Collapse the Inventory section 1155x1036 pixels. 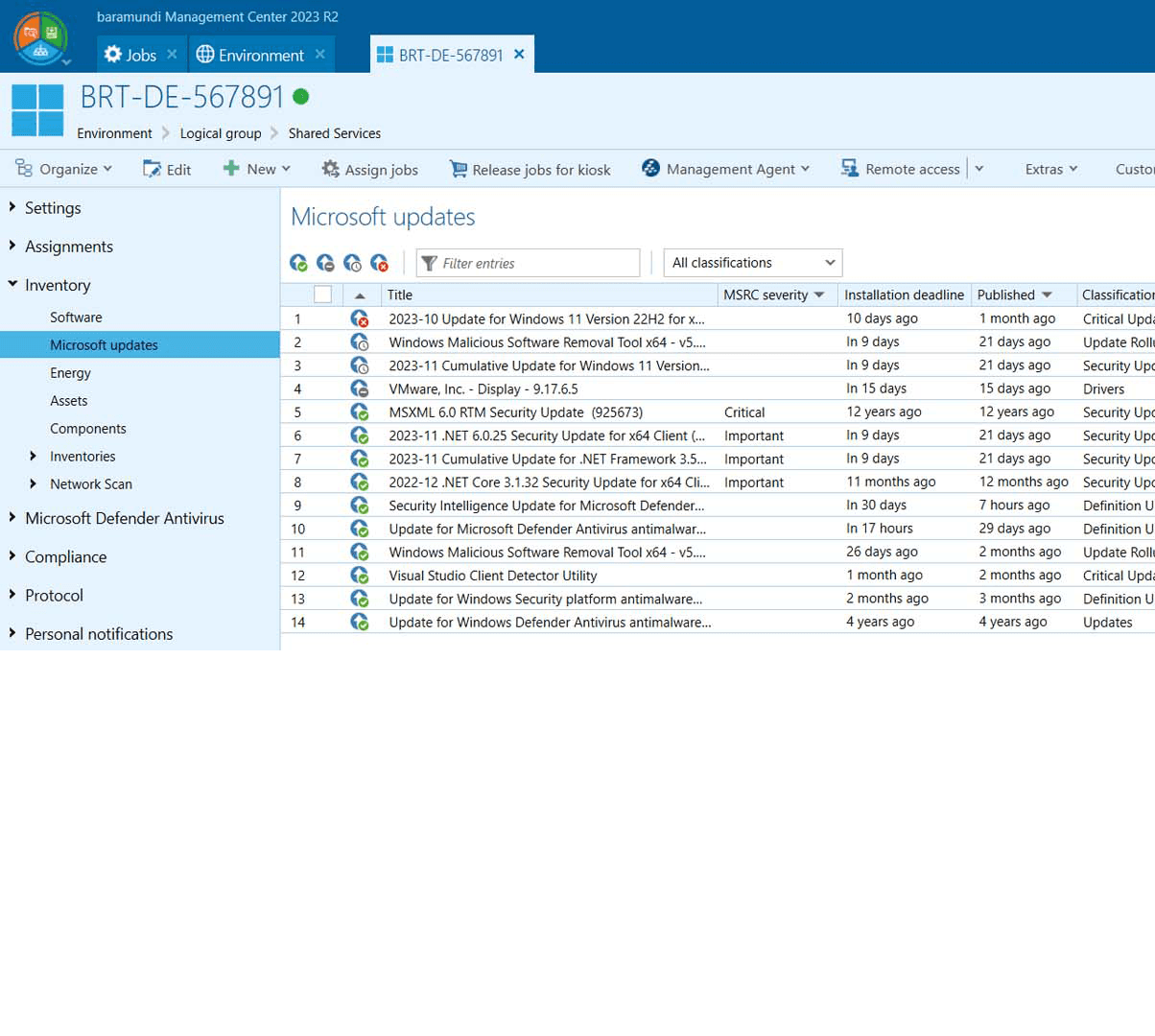(x=12, y=284)
